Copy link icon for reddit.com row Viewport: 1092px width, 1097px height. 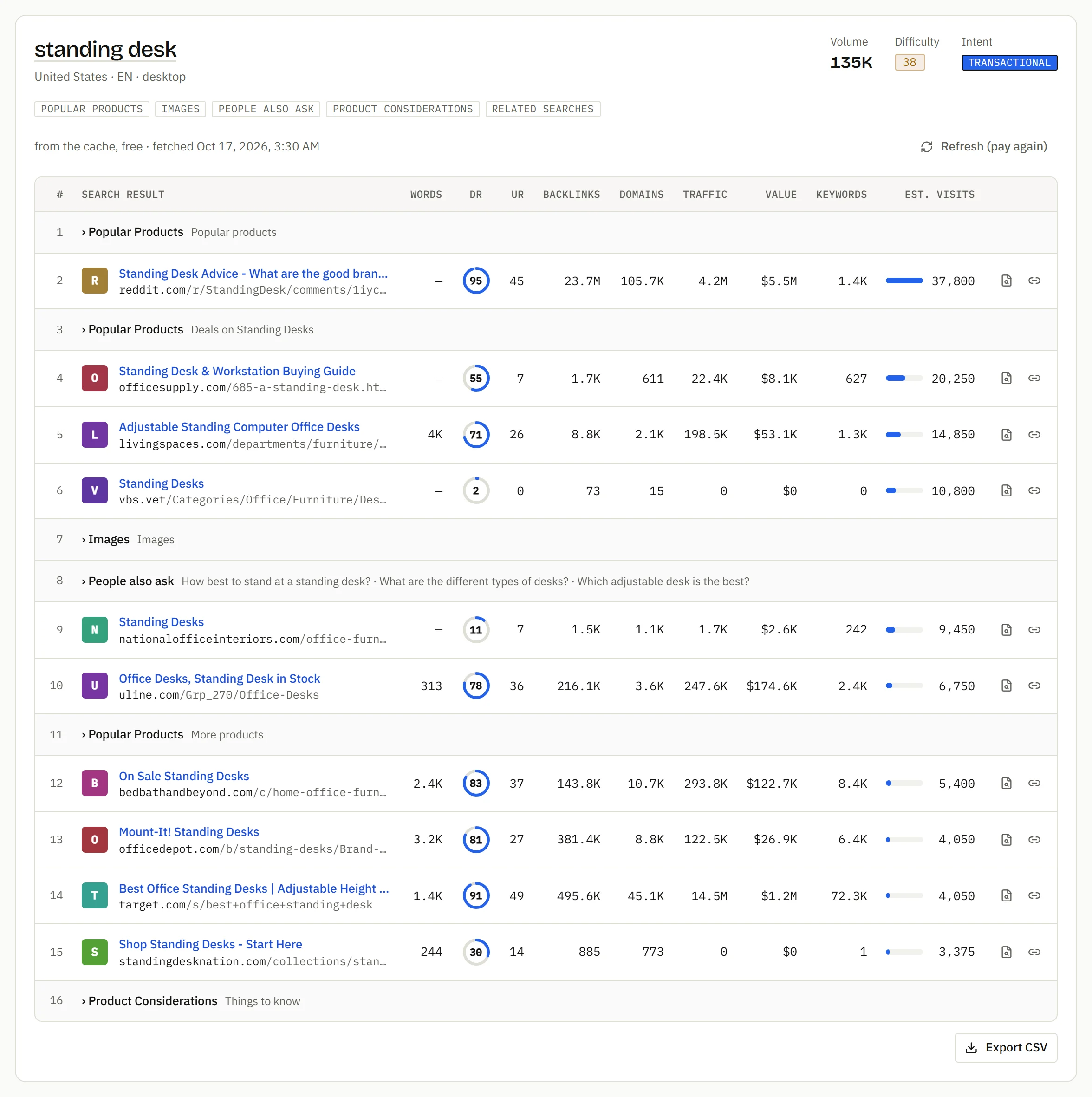(x=1034, y=281)
